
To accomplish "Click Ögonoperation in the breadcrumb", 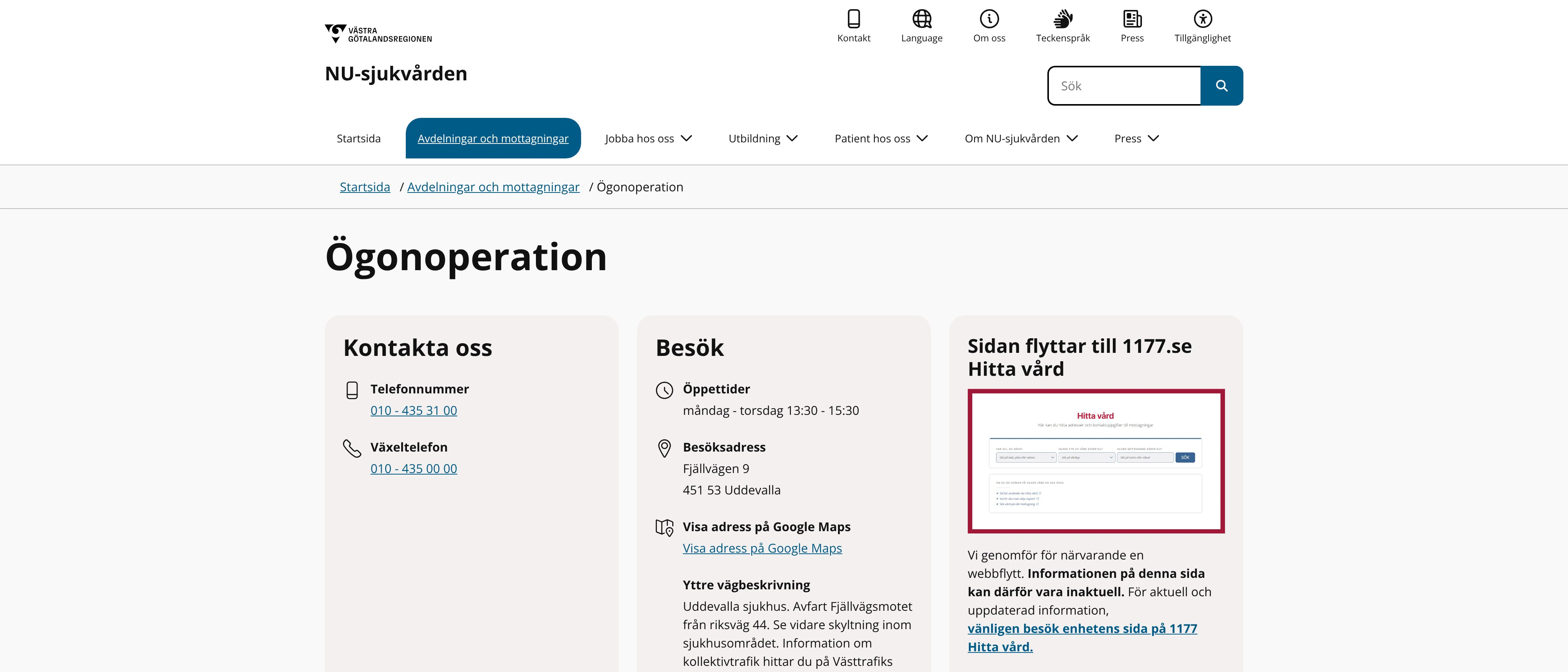I will 640,187.
